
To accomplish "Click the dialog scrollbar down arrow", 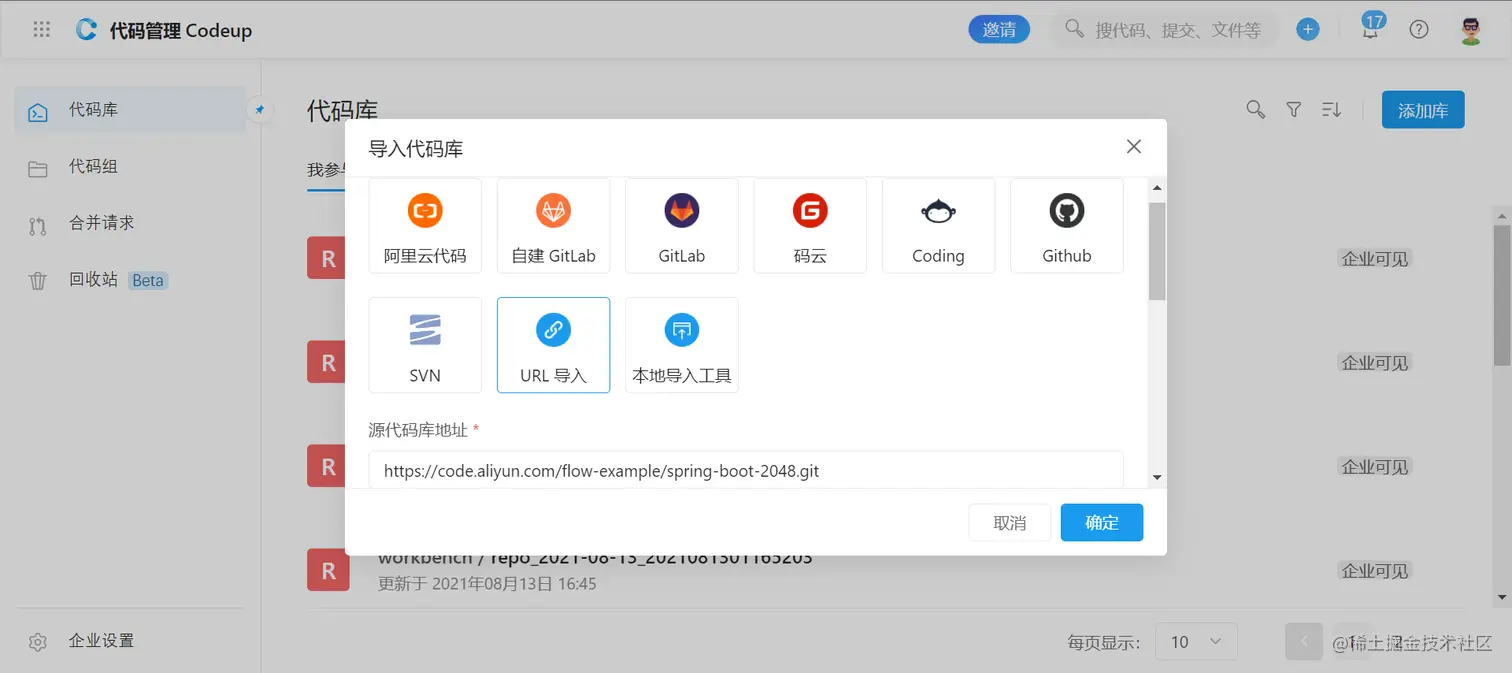I will (x=1157, y=478).
